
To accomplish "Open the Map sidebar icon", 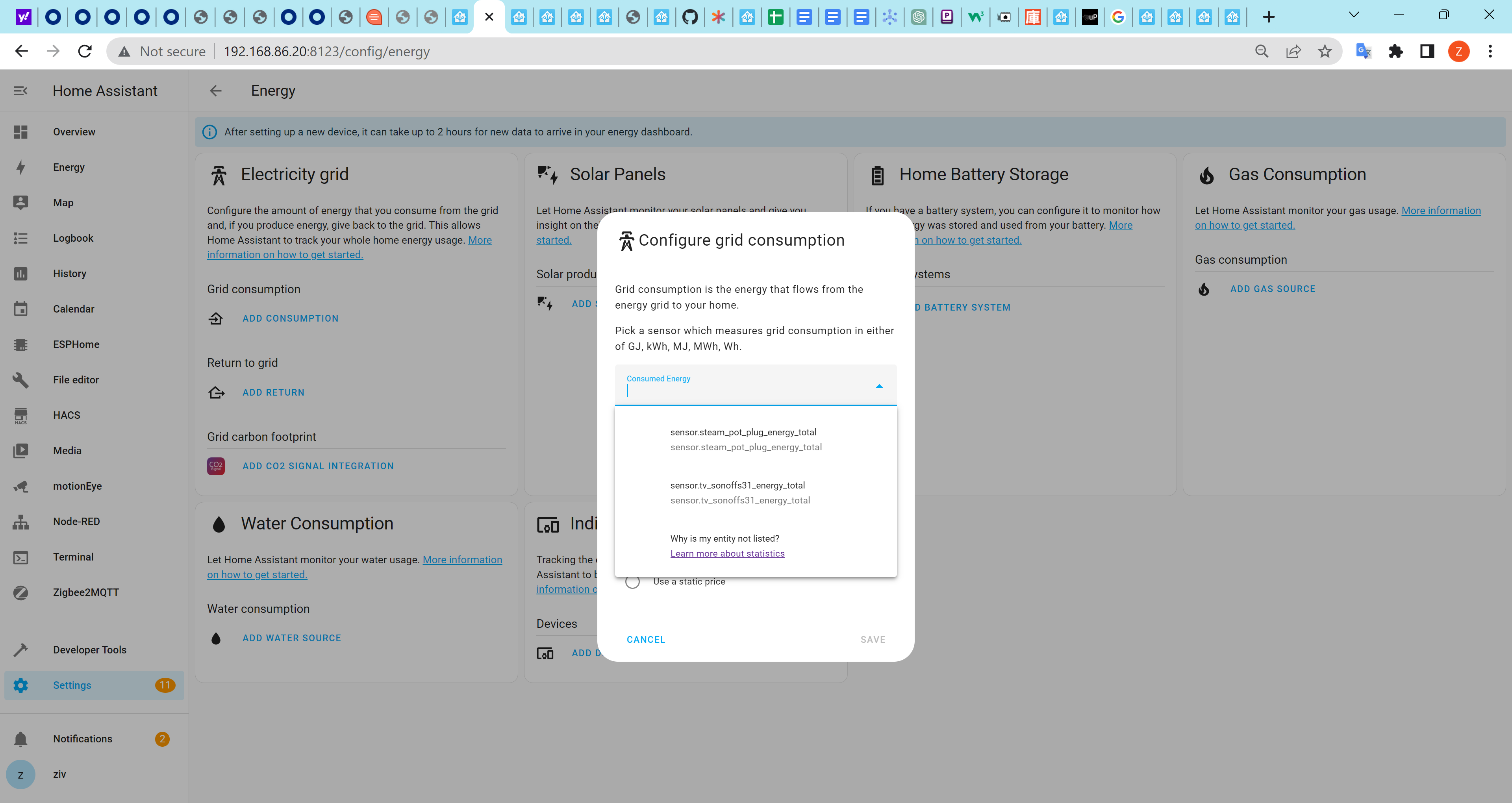I will pos(20,202).
